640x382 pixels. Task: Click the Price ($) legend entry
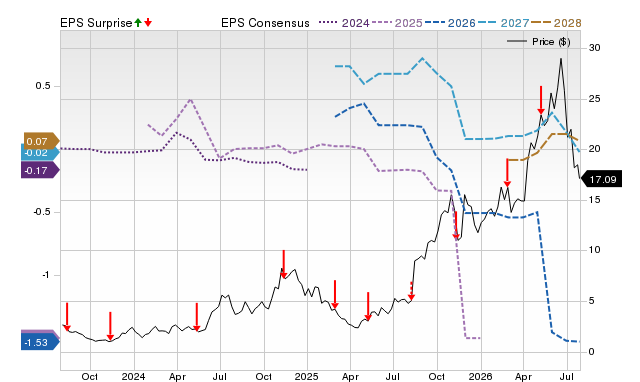pyautogui.click(x=539, y=42)
